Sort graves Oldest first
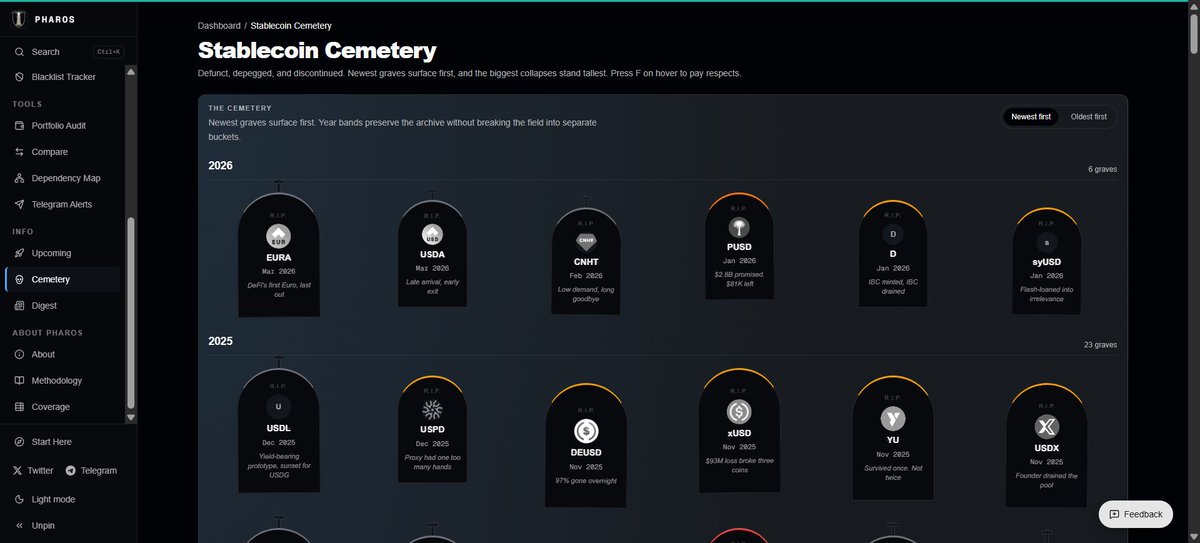 1089,117
